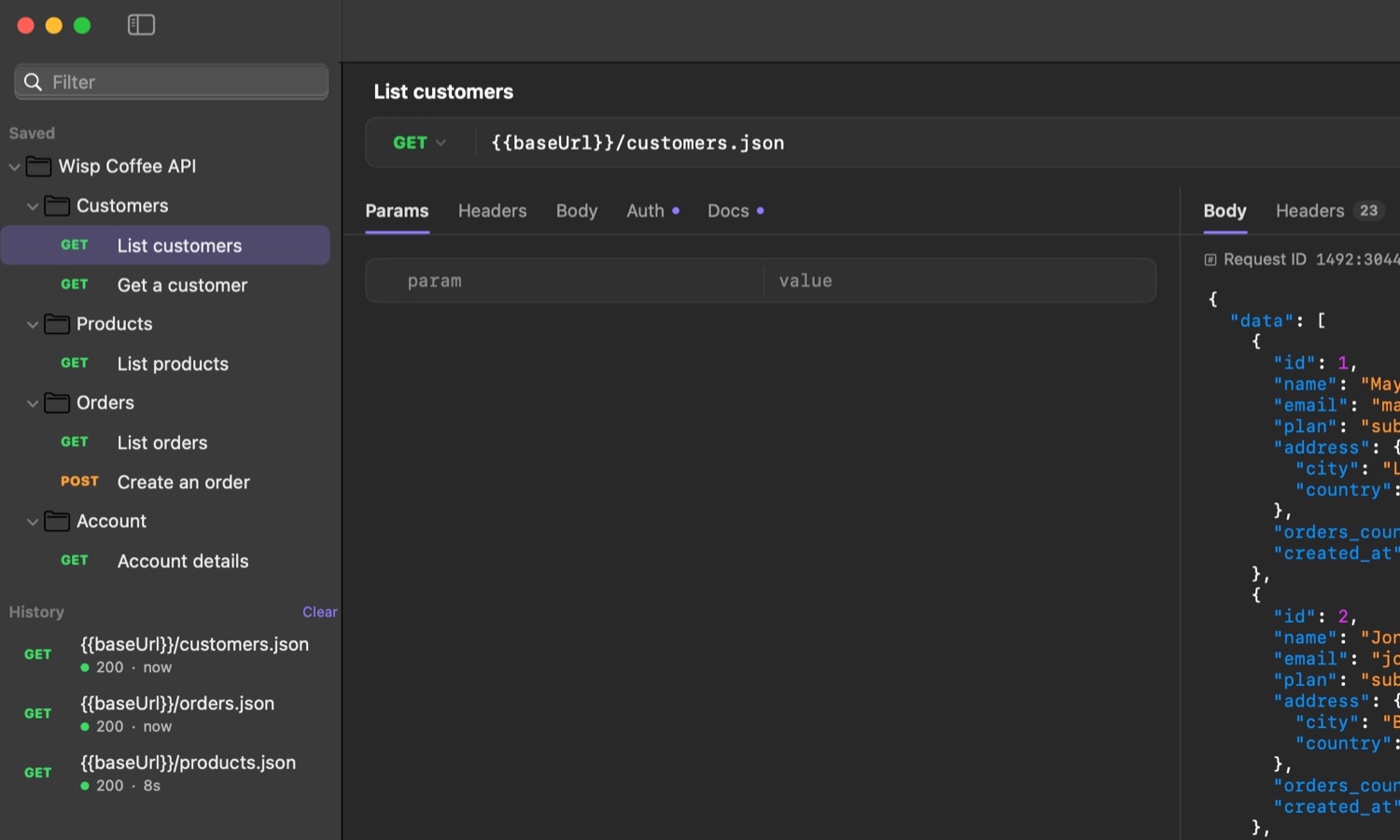
Task: Toggle the sidebar panel icon
Action: 141,25
